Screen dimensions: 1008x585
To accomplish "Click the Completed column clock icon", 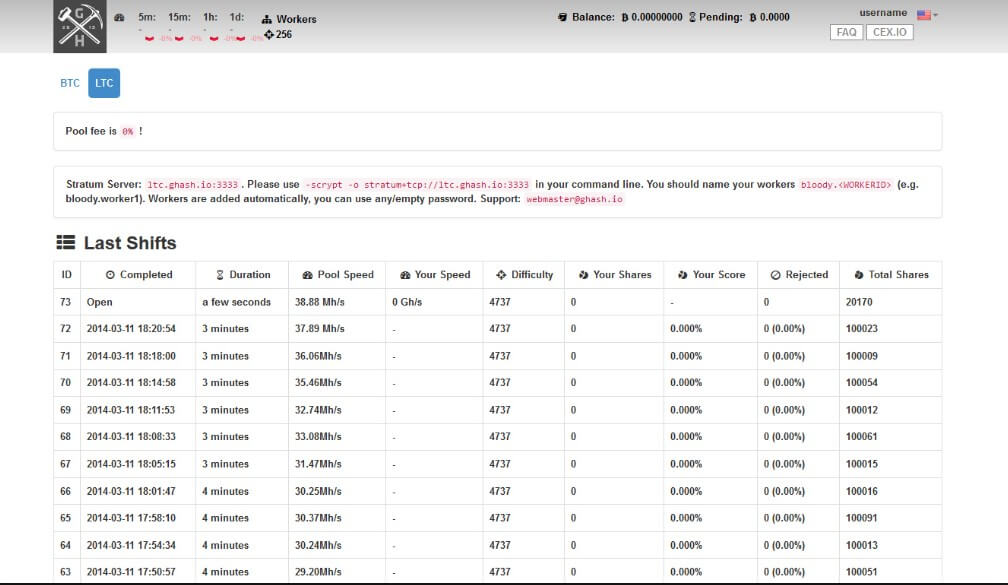I will pyautogui.click(x=110, y=275).
